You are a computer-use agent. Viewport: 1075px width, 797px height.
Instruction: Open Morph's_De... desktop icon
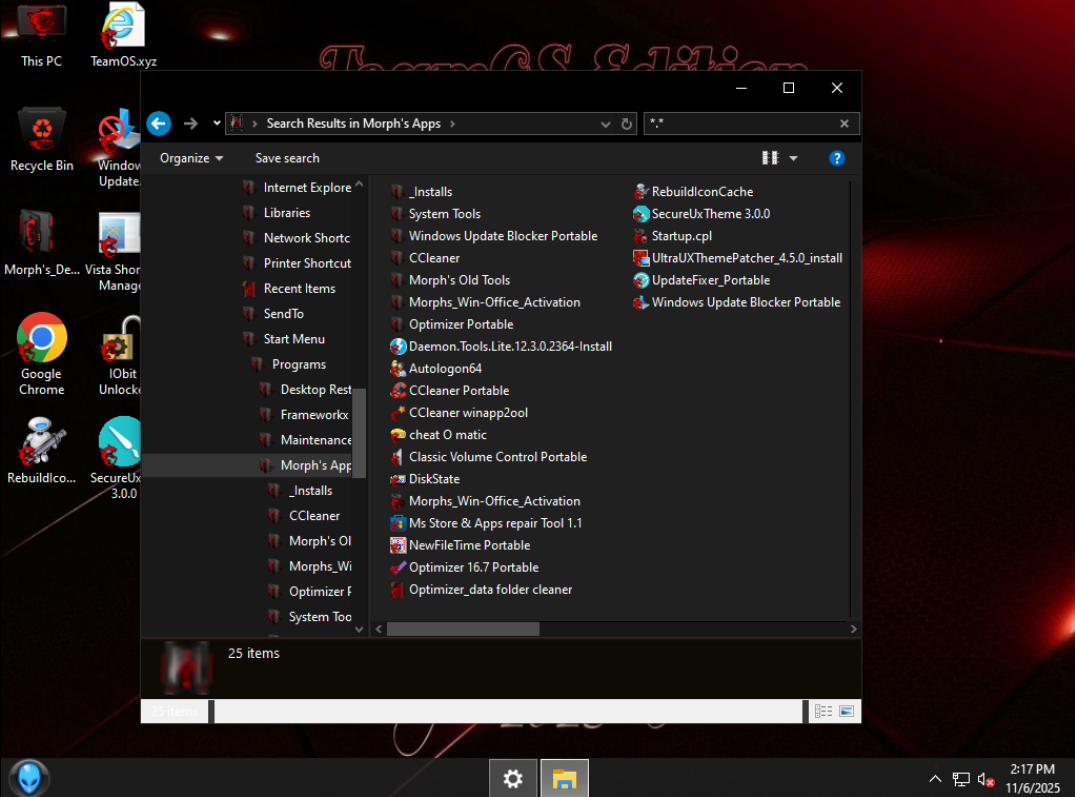point(41,243)
